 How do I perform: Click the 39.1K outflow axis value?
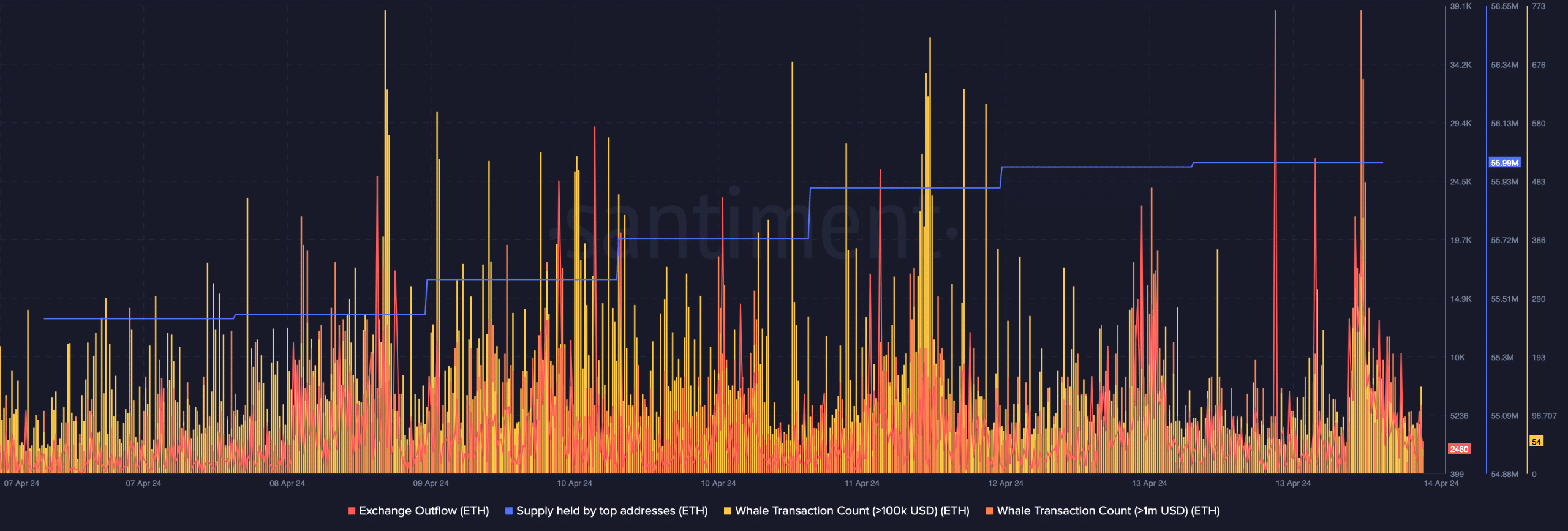point(1461,6)
